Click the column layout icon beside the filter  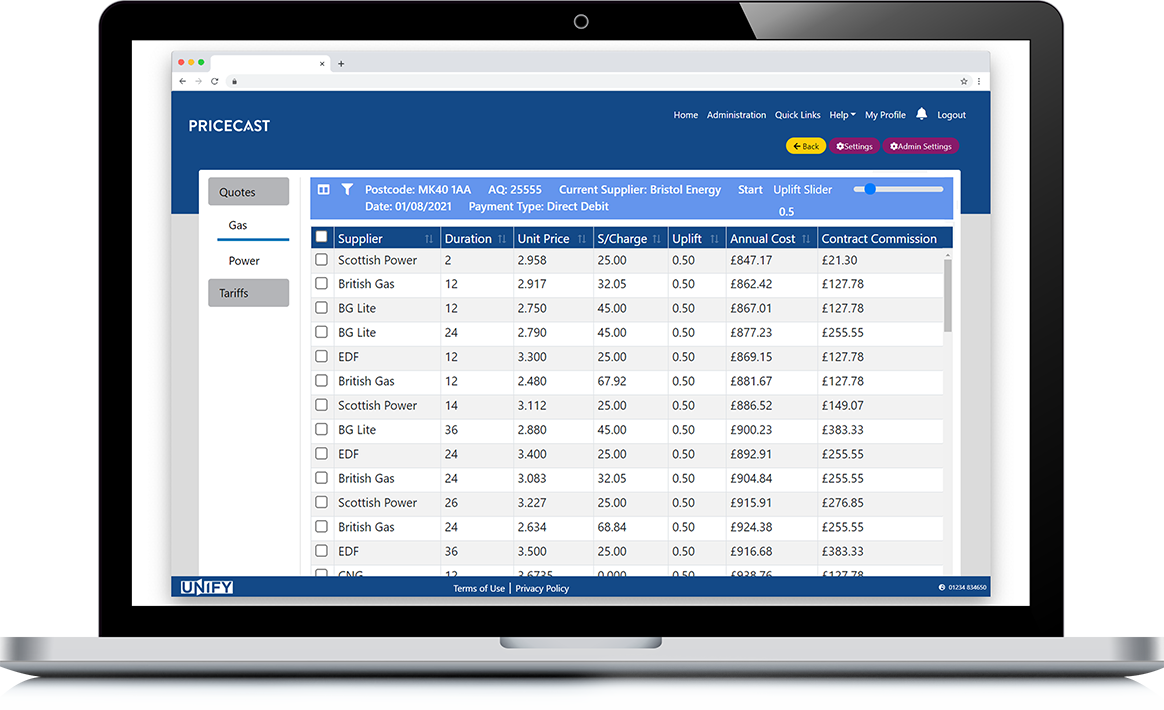point(324,189)
